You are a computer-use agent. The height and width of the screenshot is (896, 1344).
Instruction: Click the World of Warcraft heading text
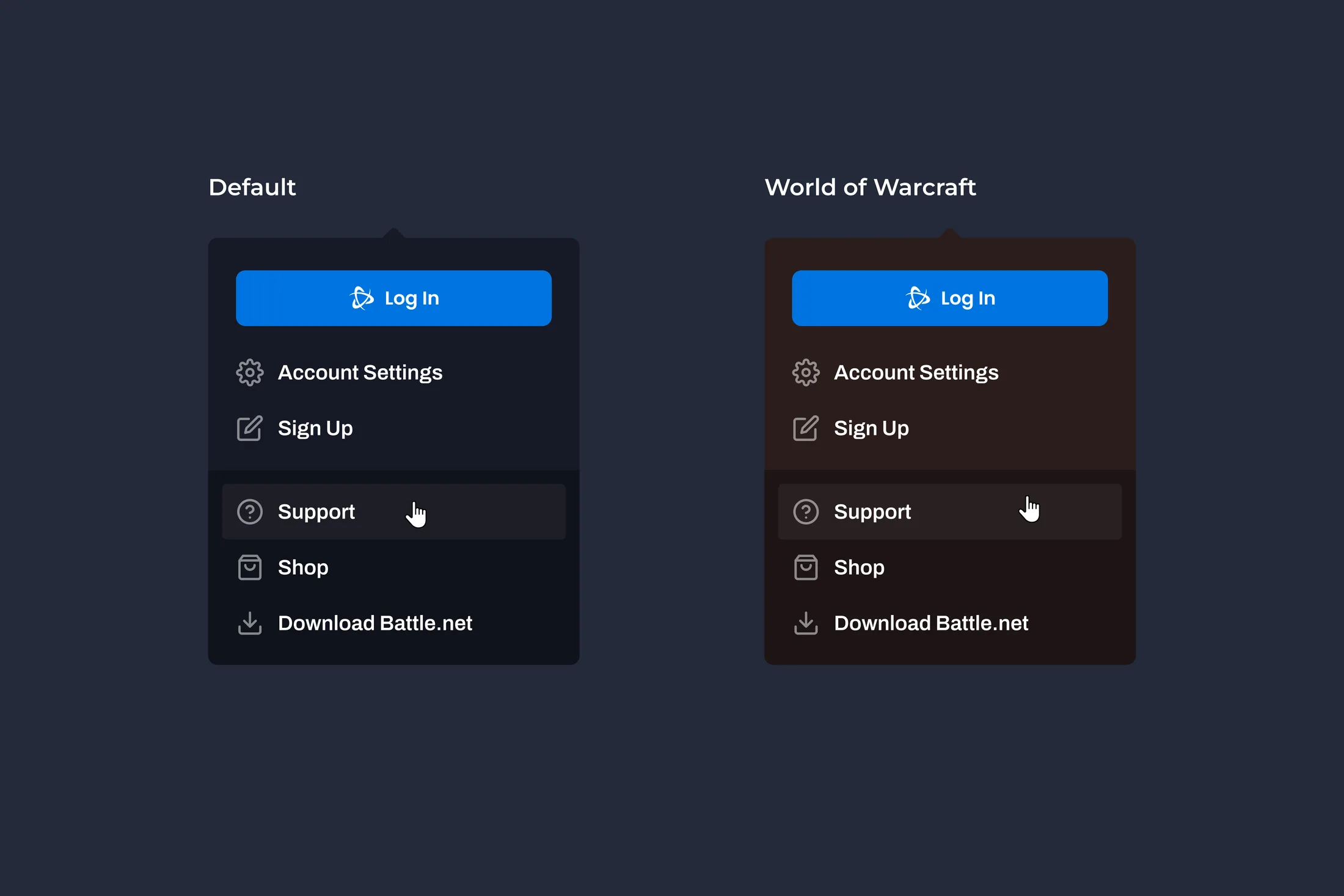coord(870,187)
